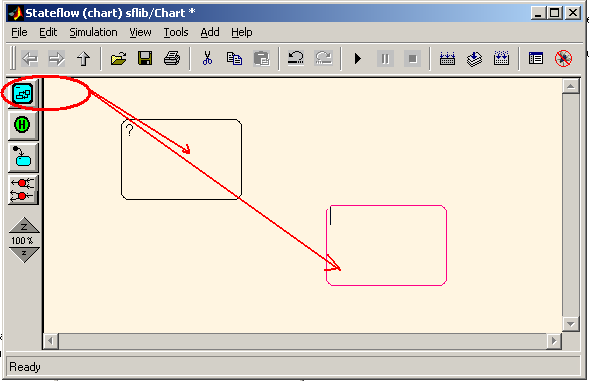
Task: Select the Connective Junction tool
Action: coord(23,189)
